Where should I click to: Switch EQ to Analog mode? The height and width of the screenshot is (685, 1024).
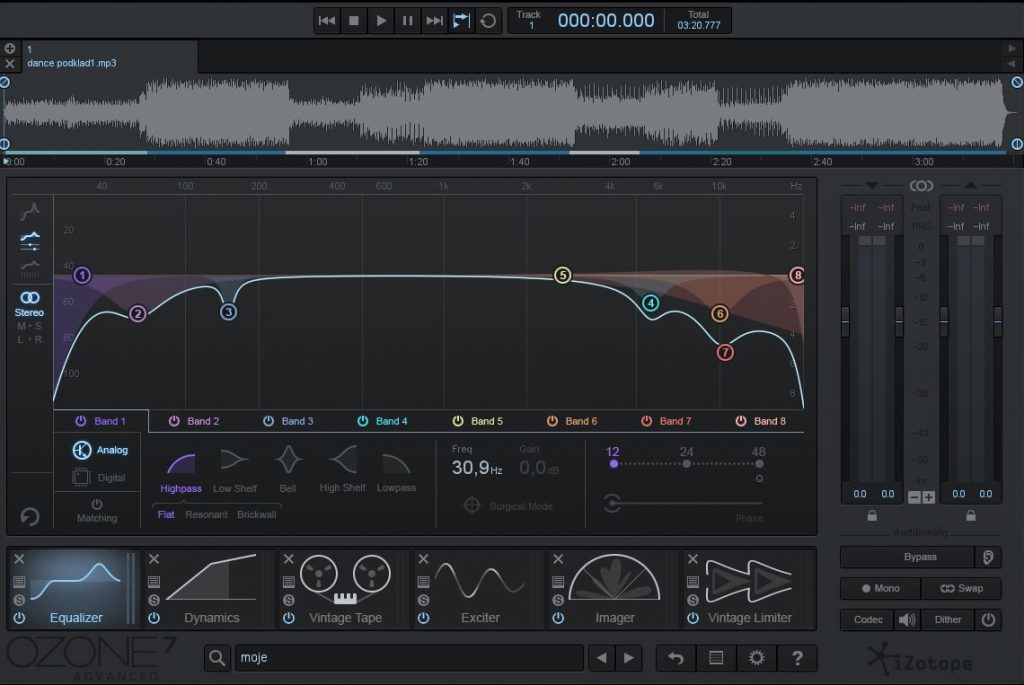click(99, 450)
